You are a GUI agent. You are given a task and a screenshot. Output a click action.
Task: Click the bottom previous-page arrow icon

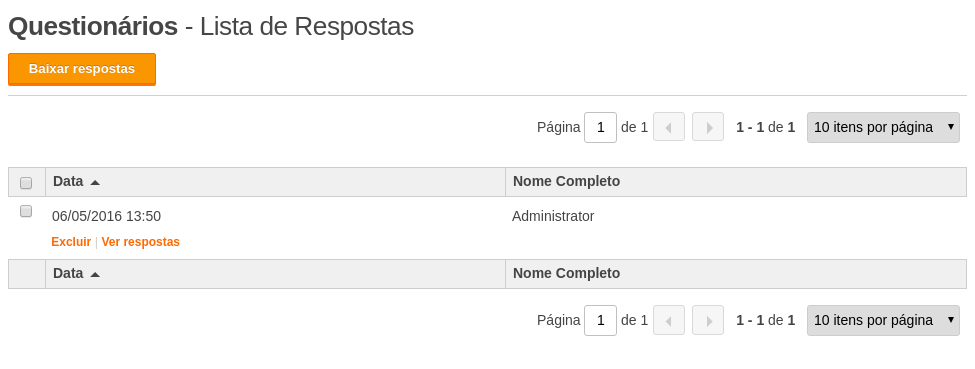tap(668, 320)
